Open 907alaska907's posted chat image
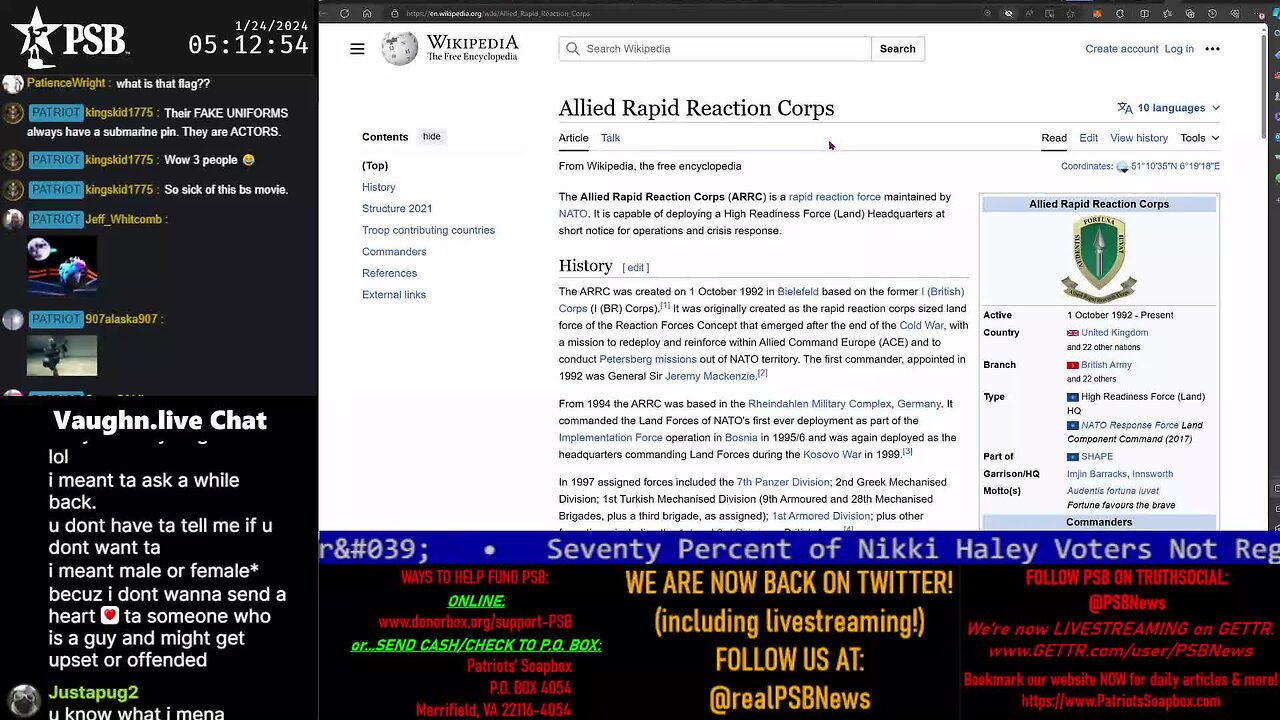This screenshot has width=1280, height=720. click(62, 356)
